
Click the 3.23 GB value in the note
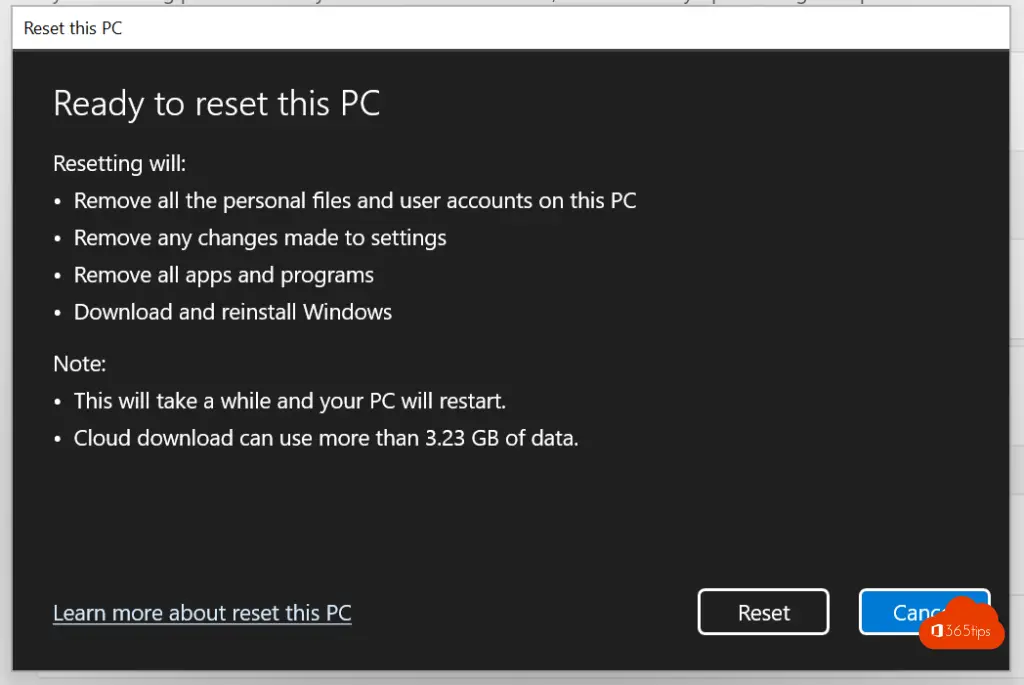click(x=462, y=438)
